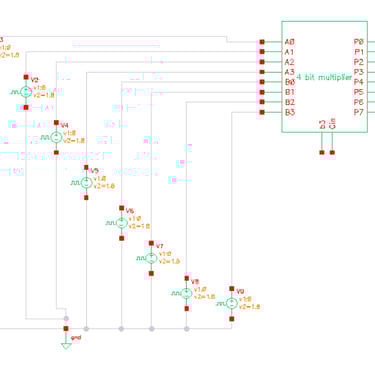Image resolution: width=375 pixels, height=366 pixels.
Task: Click wire junction dot below V7
Action: 151,329
